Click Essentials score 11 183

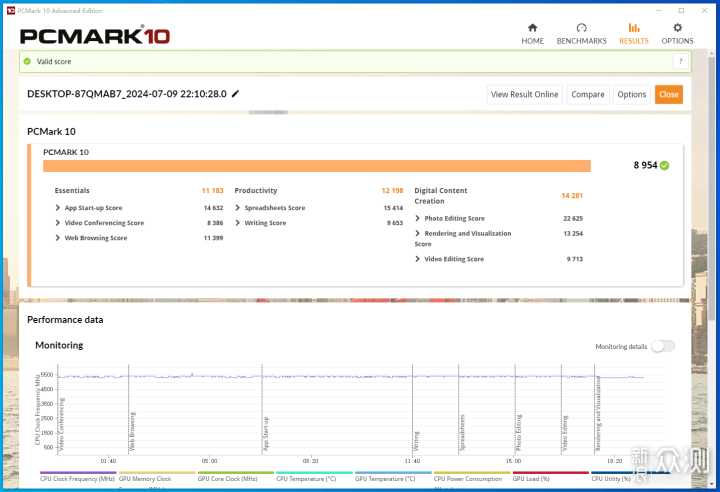tap(212, 190)
